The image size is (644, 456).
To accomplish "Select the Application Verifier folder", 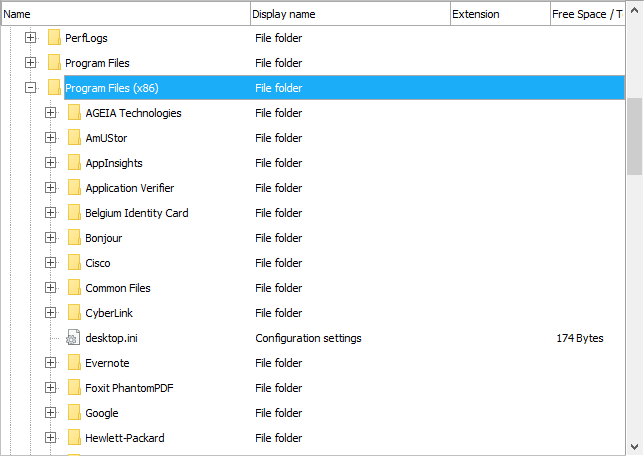I will 130,188.
